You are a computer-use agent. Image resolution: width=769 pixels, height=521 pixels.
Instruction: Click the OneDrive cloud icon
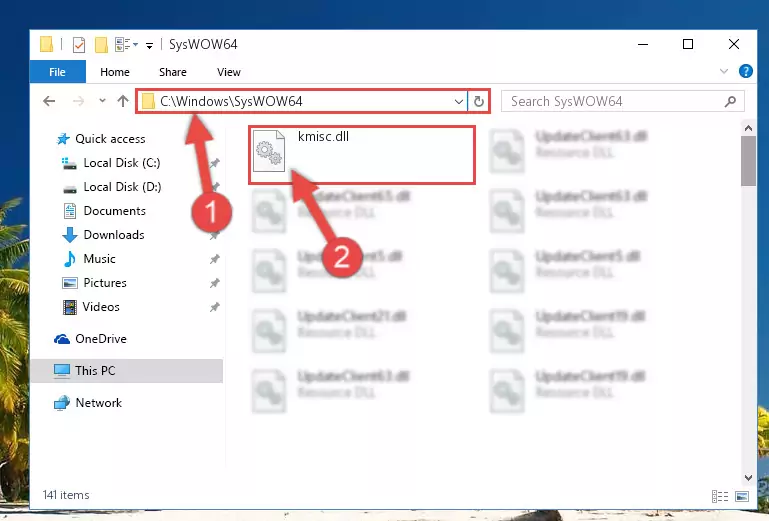62,339
